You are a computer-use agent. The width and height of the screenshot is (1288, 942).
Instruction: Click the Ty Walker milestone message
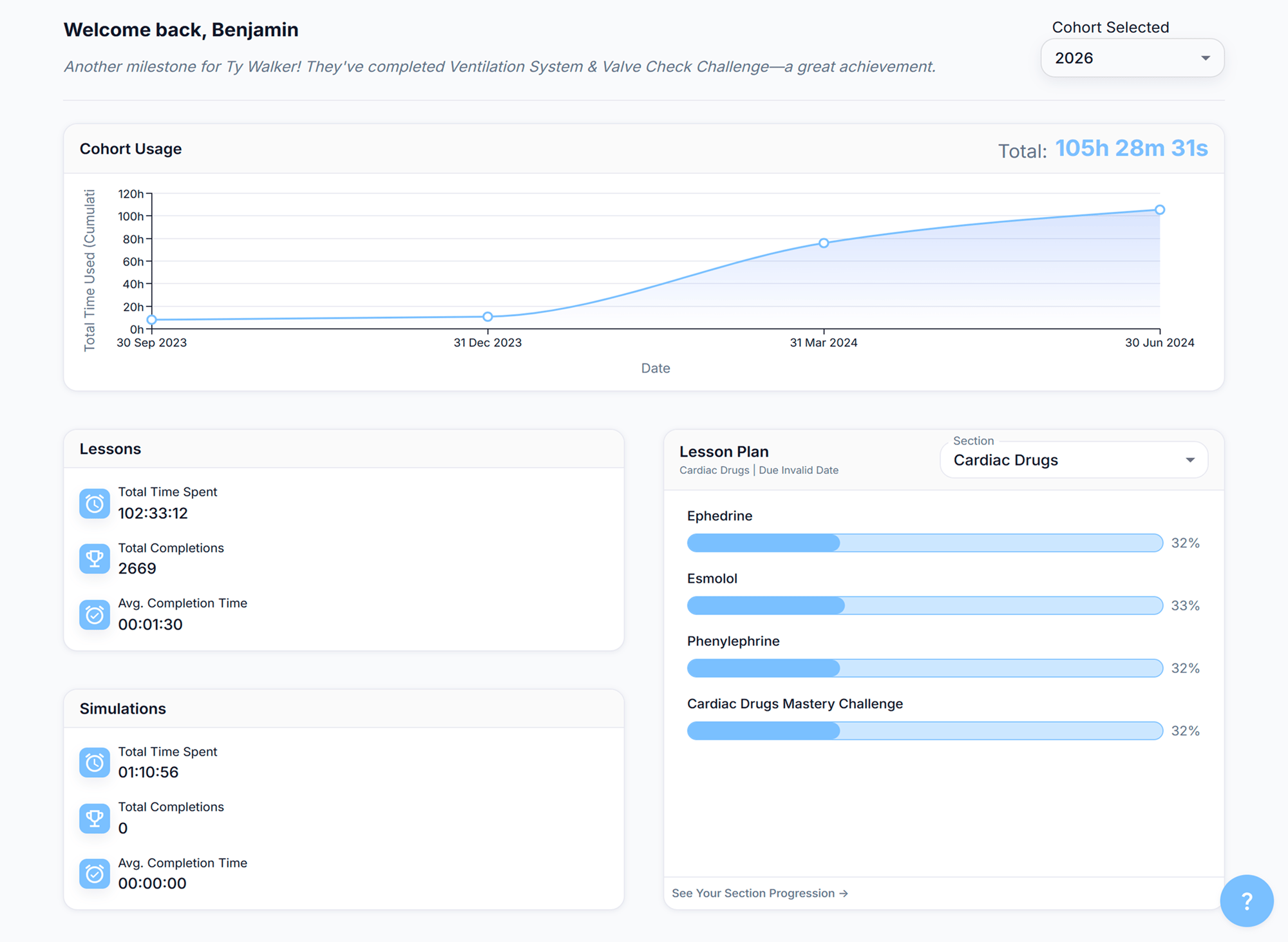500,66
